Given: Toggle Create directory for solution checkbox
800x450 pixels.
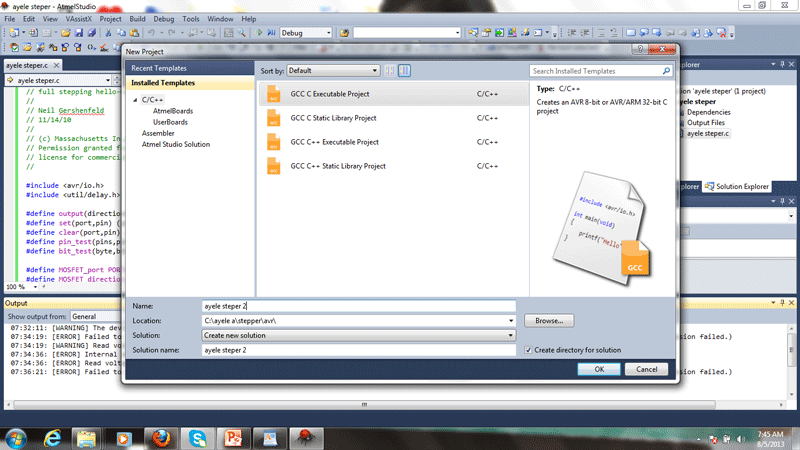Looking at the screenshot, I should 528,350.
